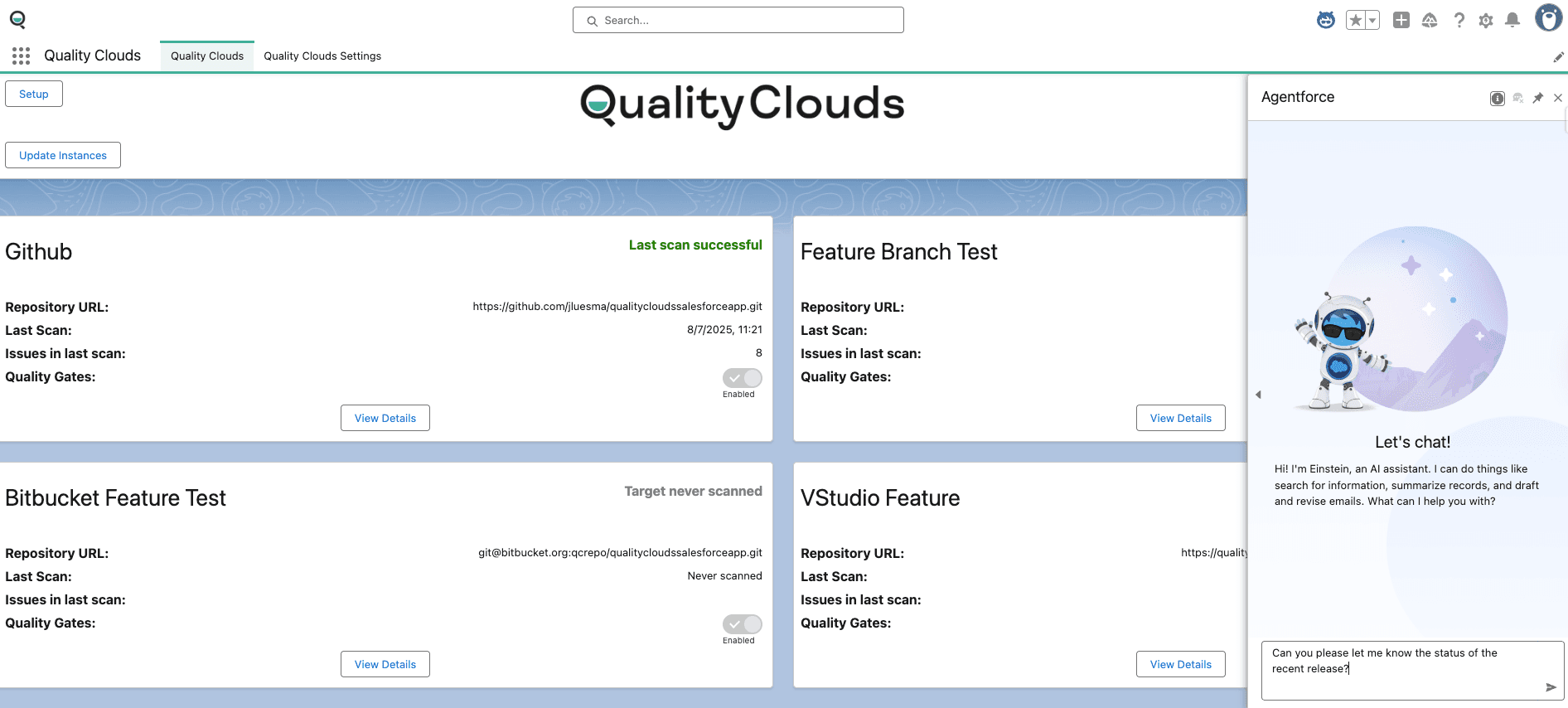This screenshot has height=708, width=1568.
Task: Open the App Launcher grid icon
Action: [22, 56]
